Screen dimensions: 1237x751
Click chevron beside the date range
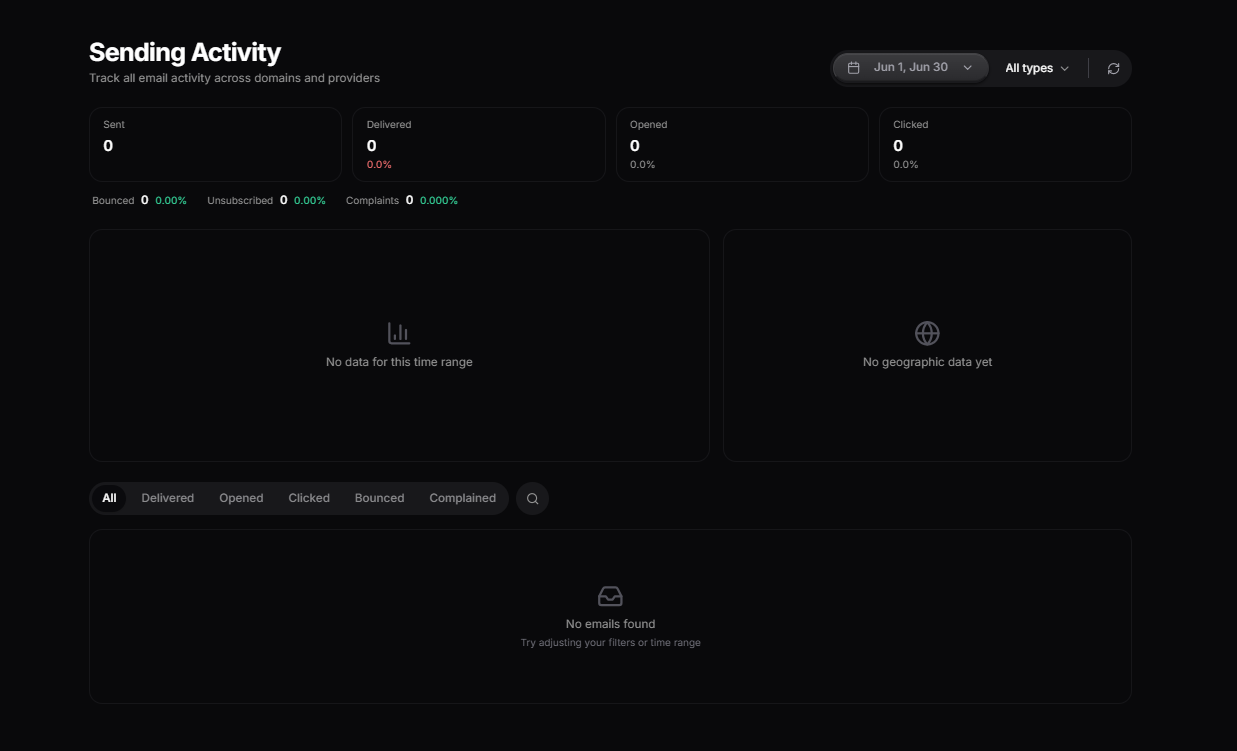[967, 68]
